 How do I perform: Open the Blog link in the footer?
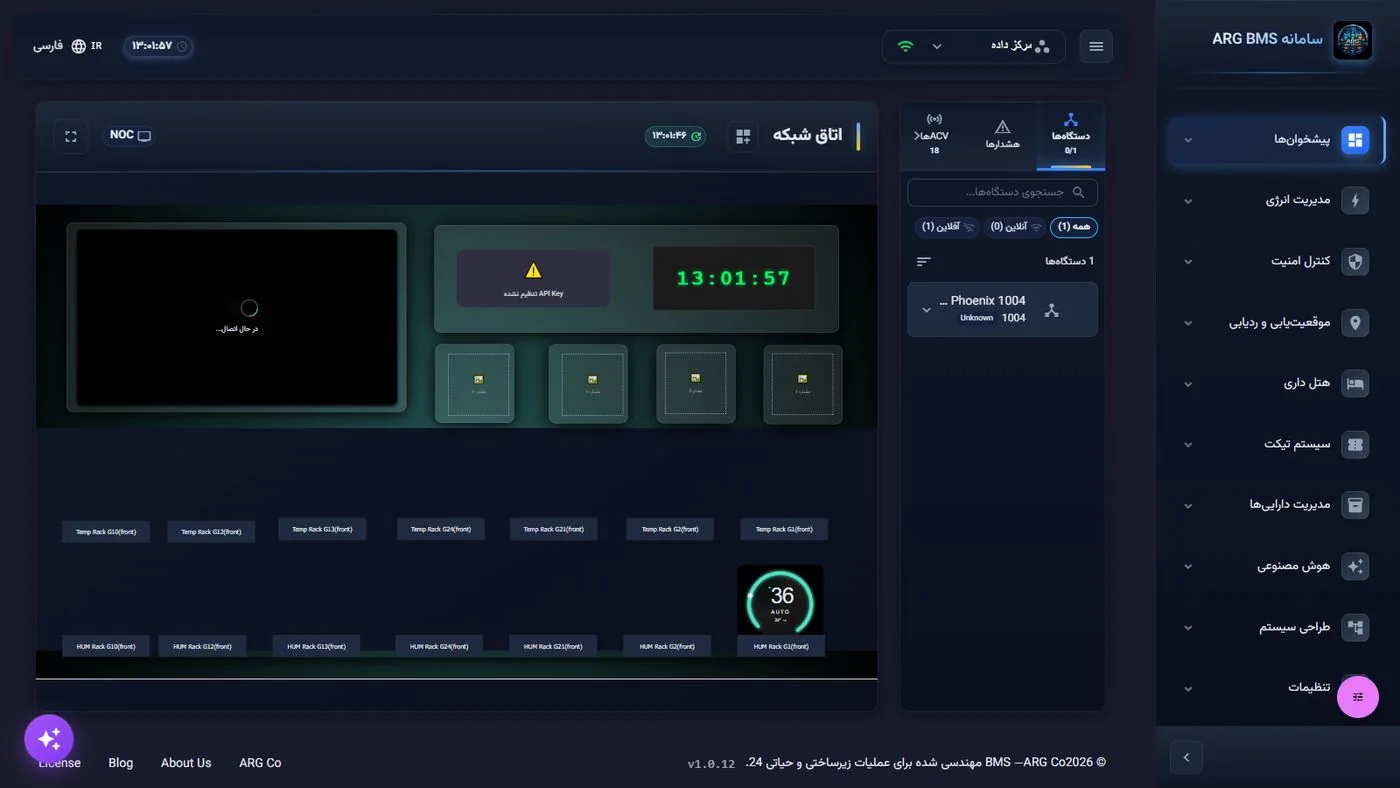(121, 763)
